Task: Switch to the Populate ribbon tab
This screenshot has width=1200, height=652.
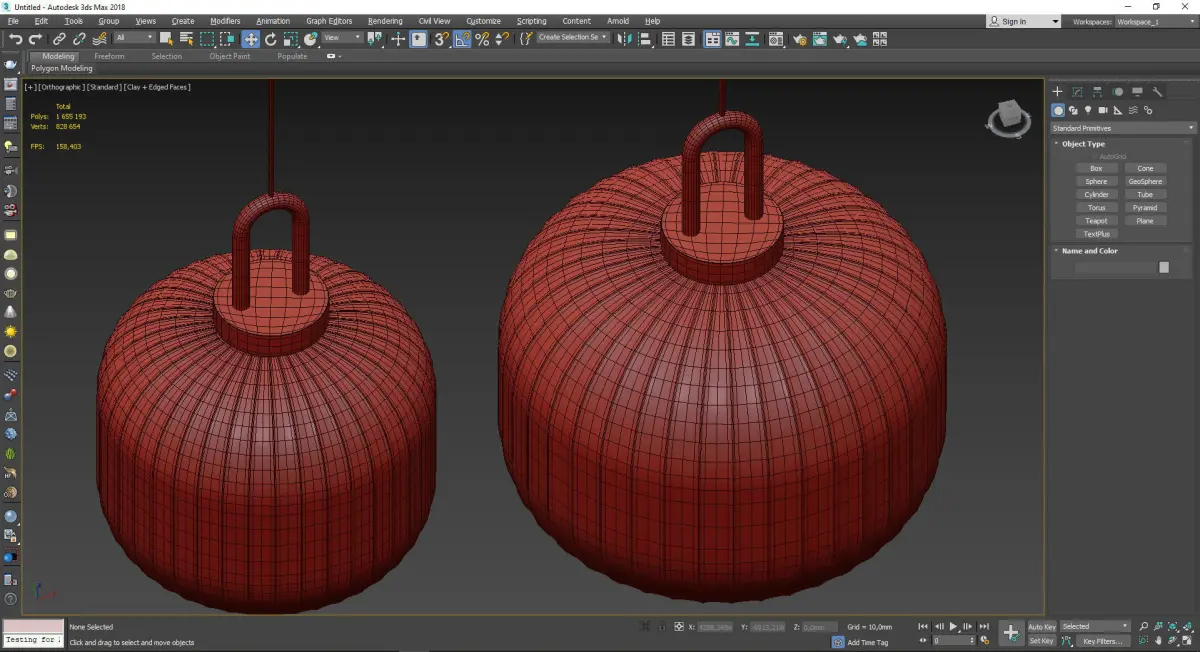Action: 292,56
